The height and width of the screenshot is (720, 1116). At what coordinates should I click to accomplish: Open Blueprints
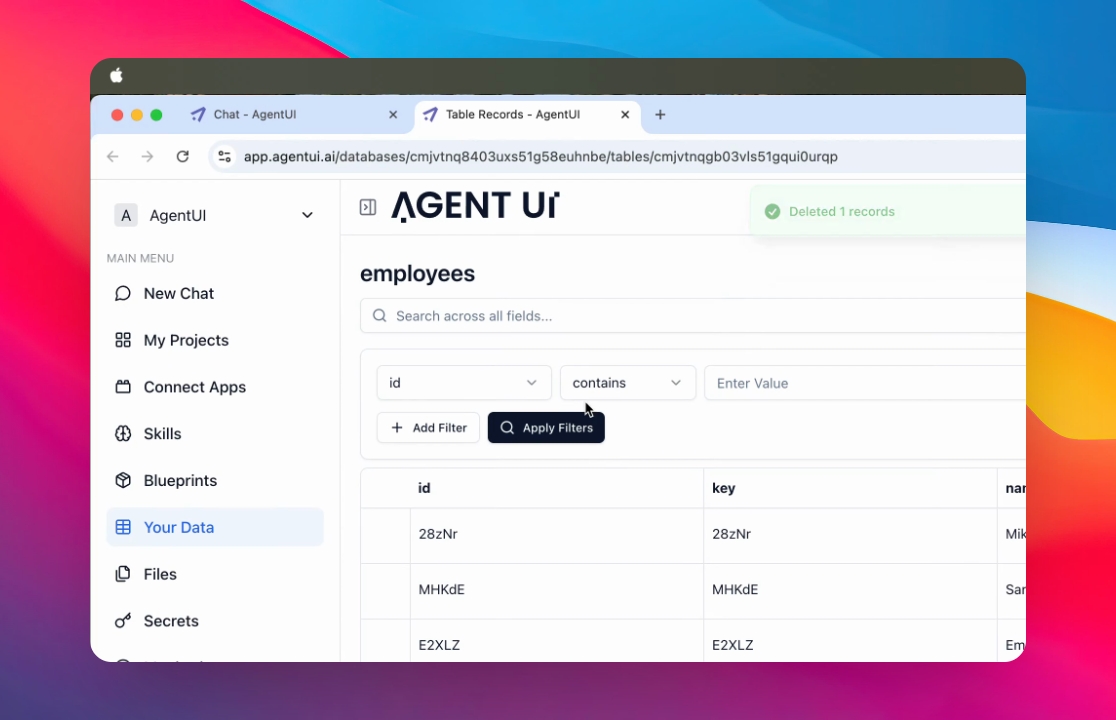215,481
